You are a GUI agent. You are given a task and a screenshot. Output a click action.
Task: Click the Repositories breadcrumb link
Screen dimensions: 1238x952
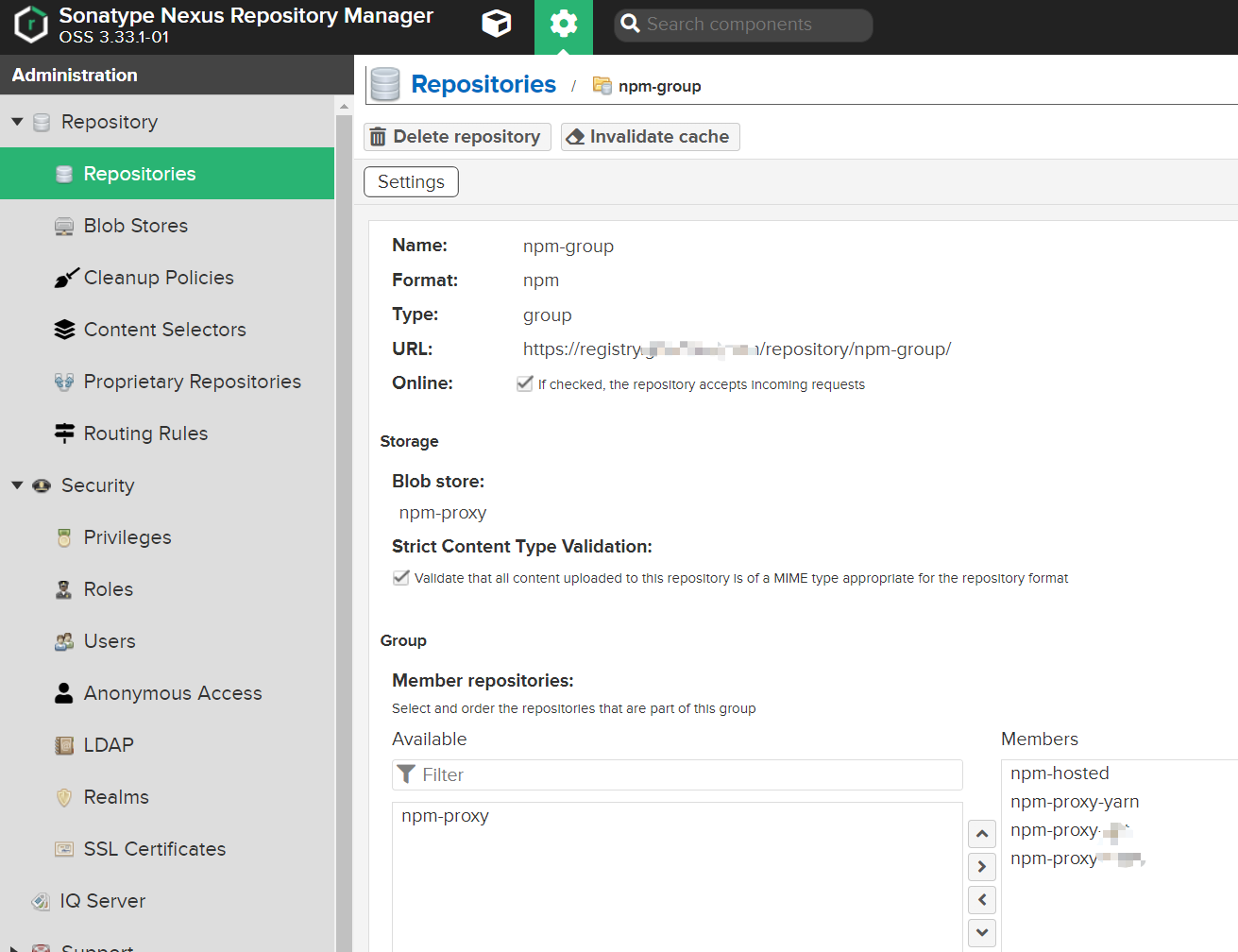pos(483,84)
